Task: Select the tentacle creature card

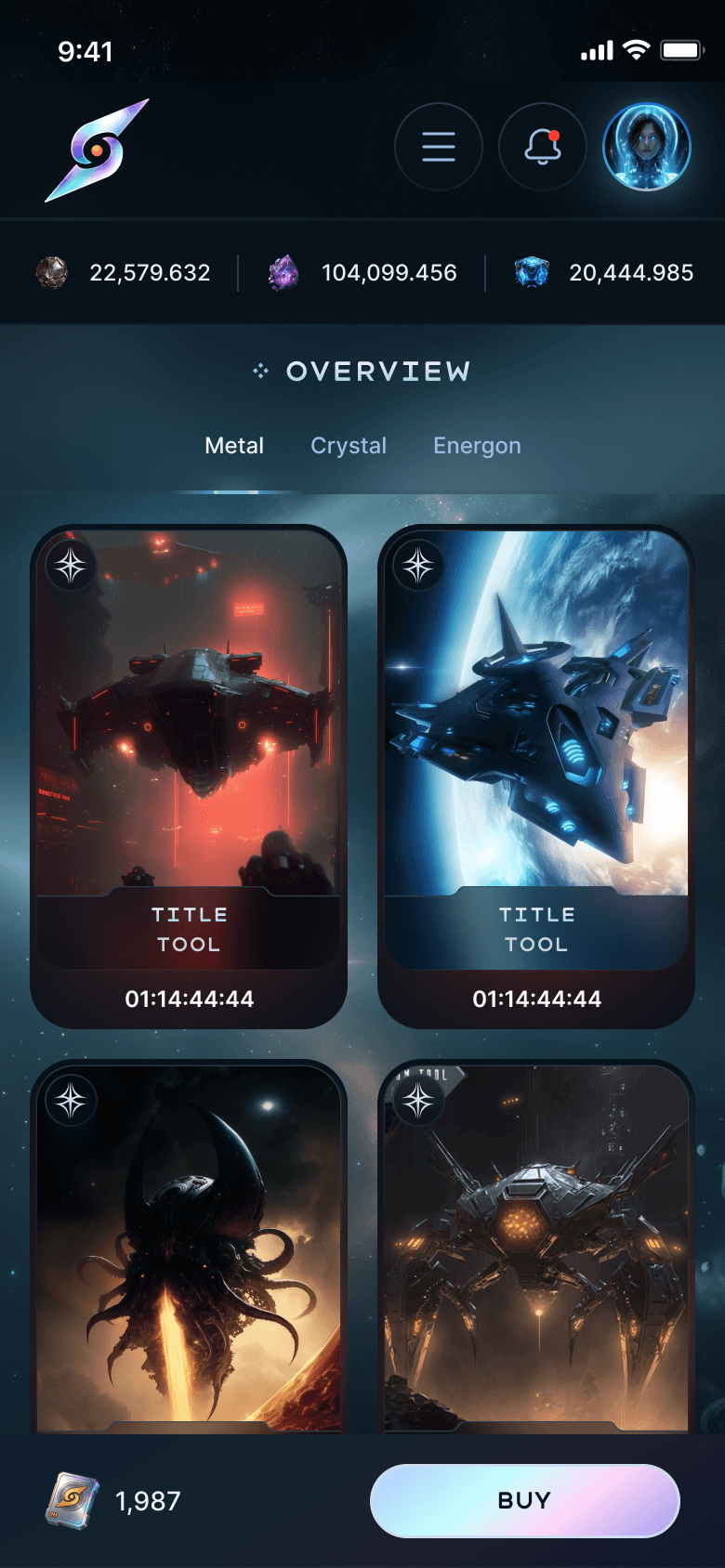Action: (189, 1247)
